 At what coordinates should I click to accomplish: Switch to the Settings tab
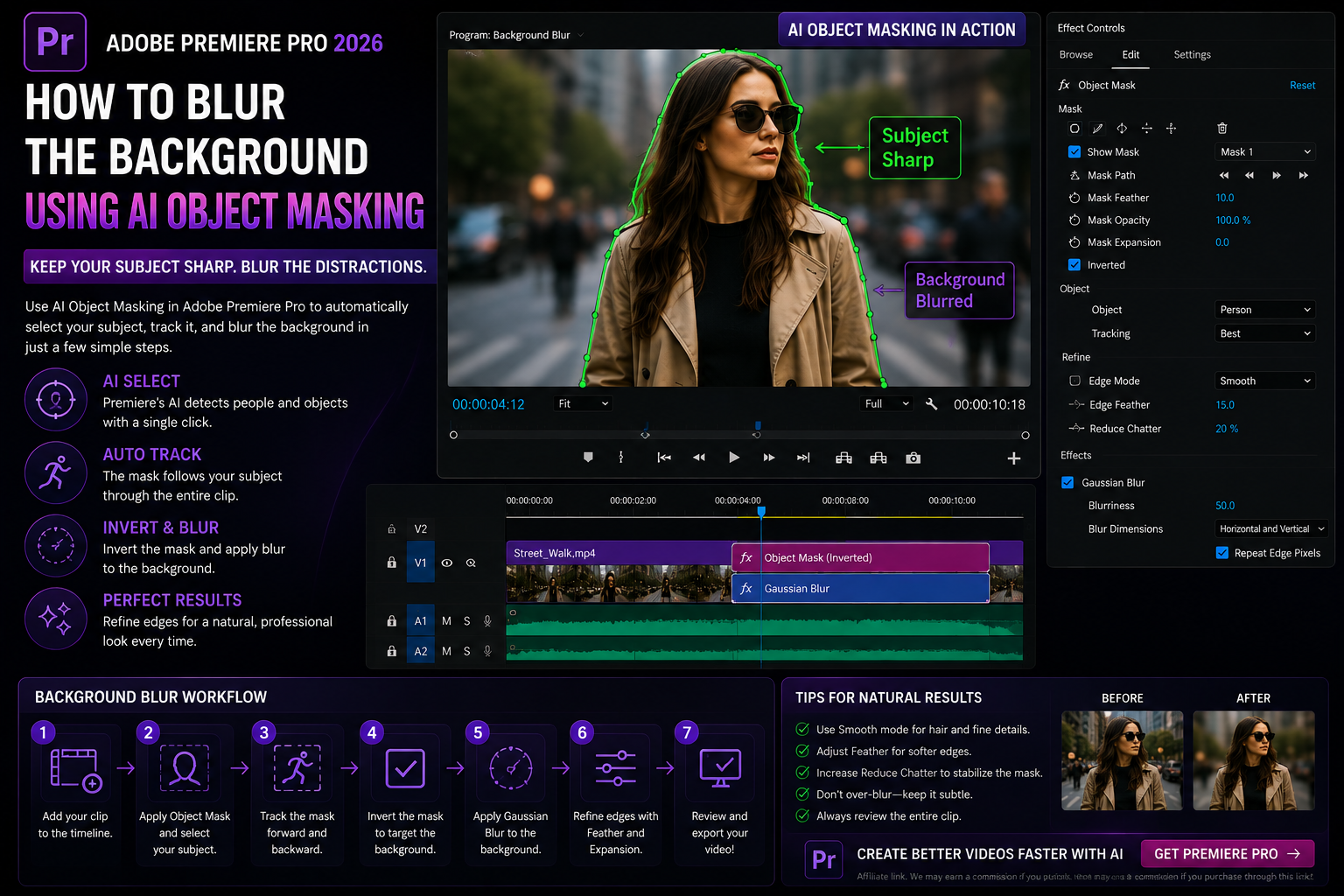pos(1192,54)
